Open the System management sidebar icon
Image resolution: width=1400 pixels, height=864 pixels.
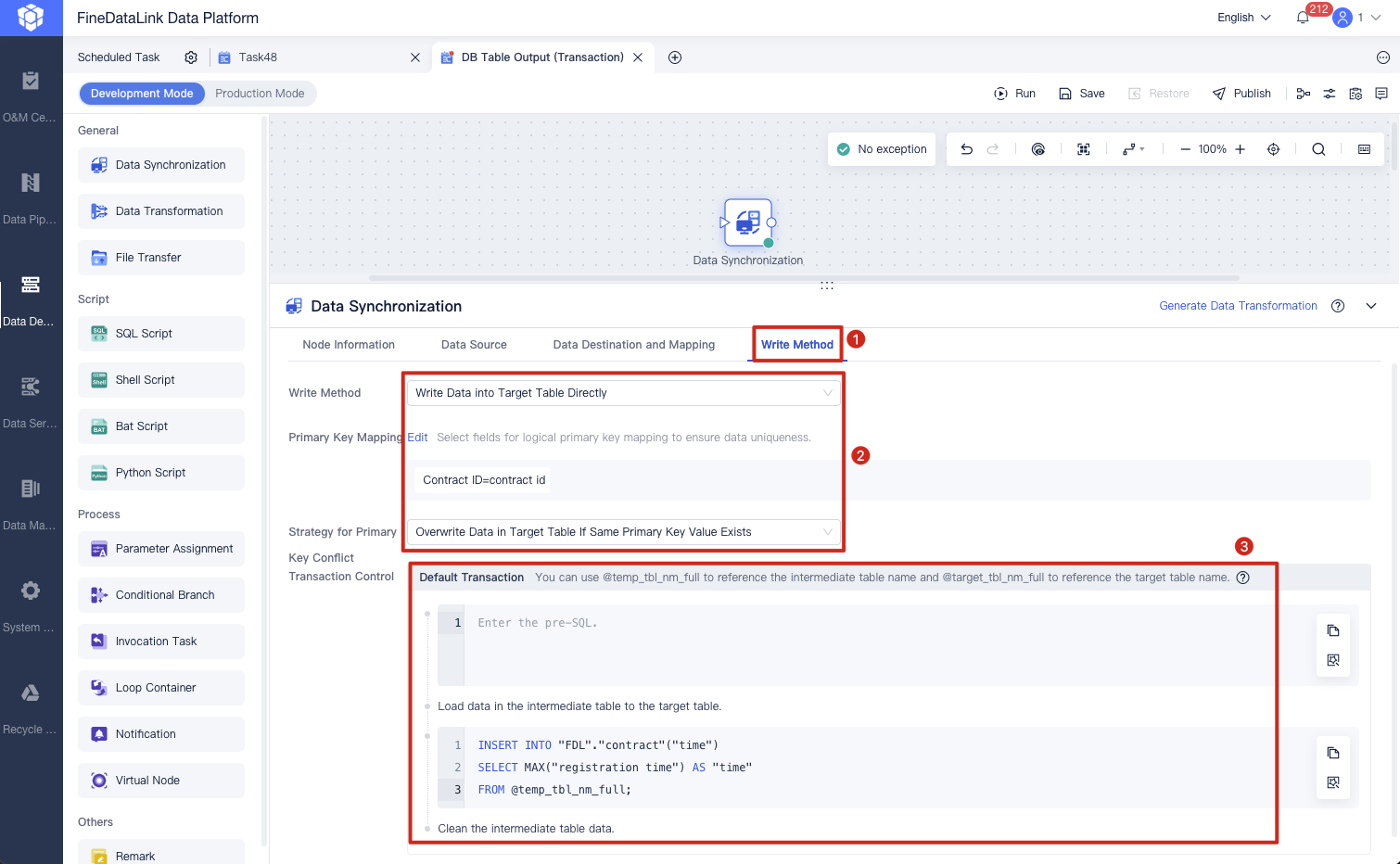(31, 591)
